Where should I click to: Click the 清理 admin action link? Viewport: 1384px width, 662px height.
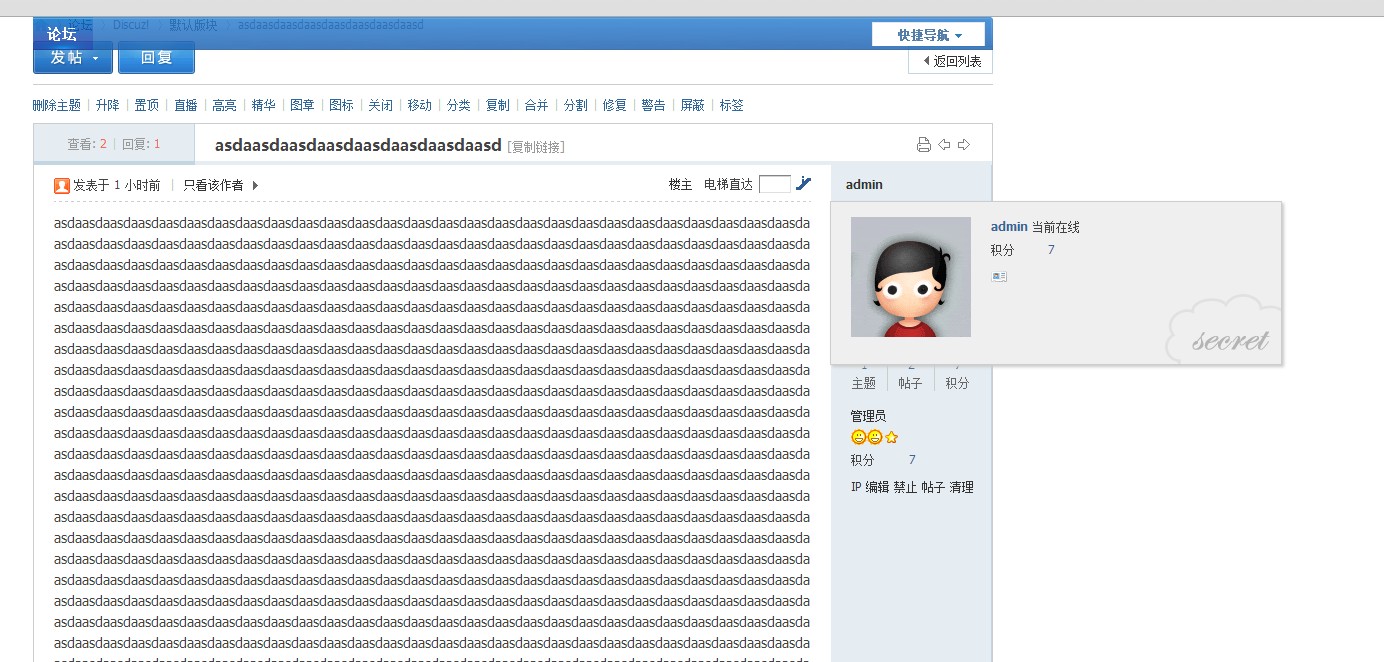(x=961, y=487)
